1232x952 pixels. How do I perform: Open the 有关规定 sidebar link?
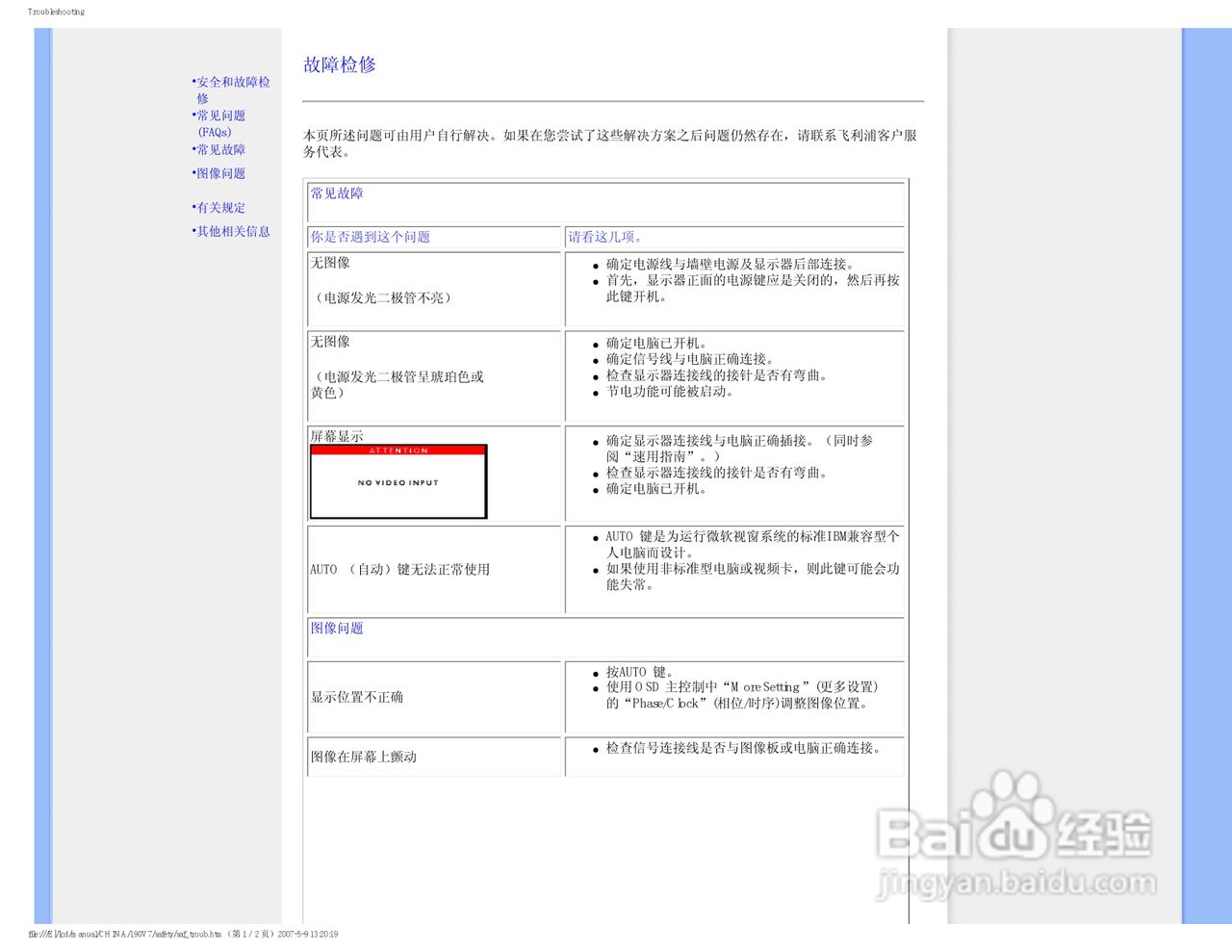[x=220, y=207]
